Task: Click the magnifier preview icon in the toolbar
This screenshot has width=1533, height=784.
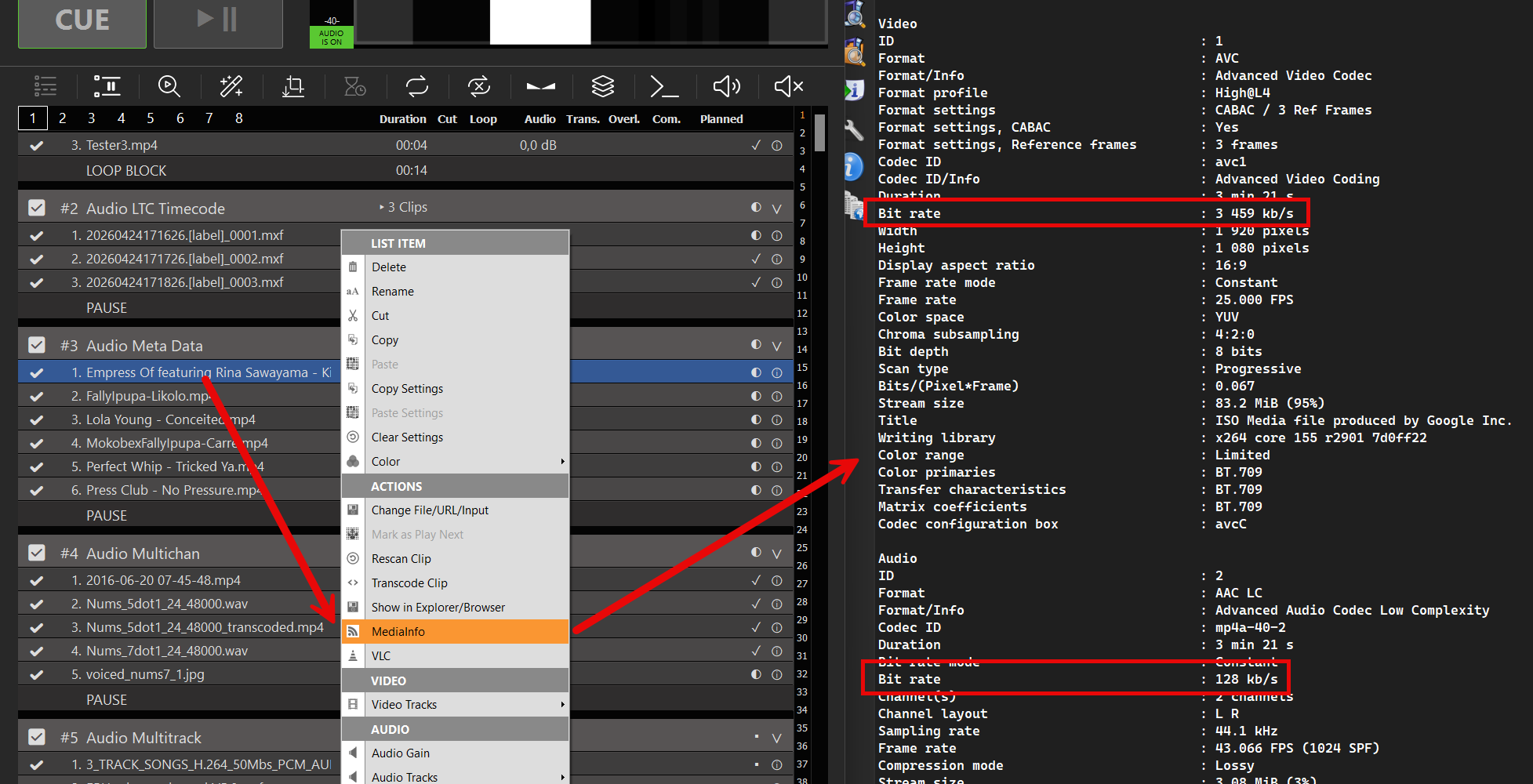Action: [169, 86]
